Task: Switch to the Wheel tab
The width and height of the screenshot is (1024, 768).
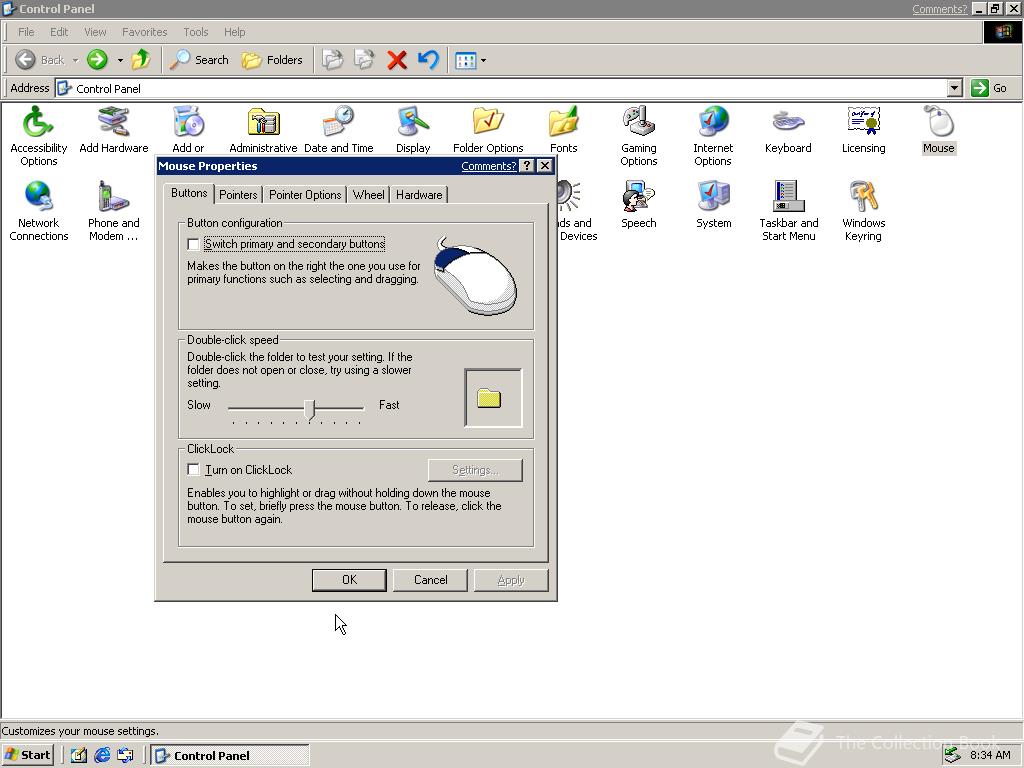Action: coord(368,195)
